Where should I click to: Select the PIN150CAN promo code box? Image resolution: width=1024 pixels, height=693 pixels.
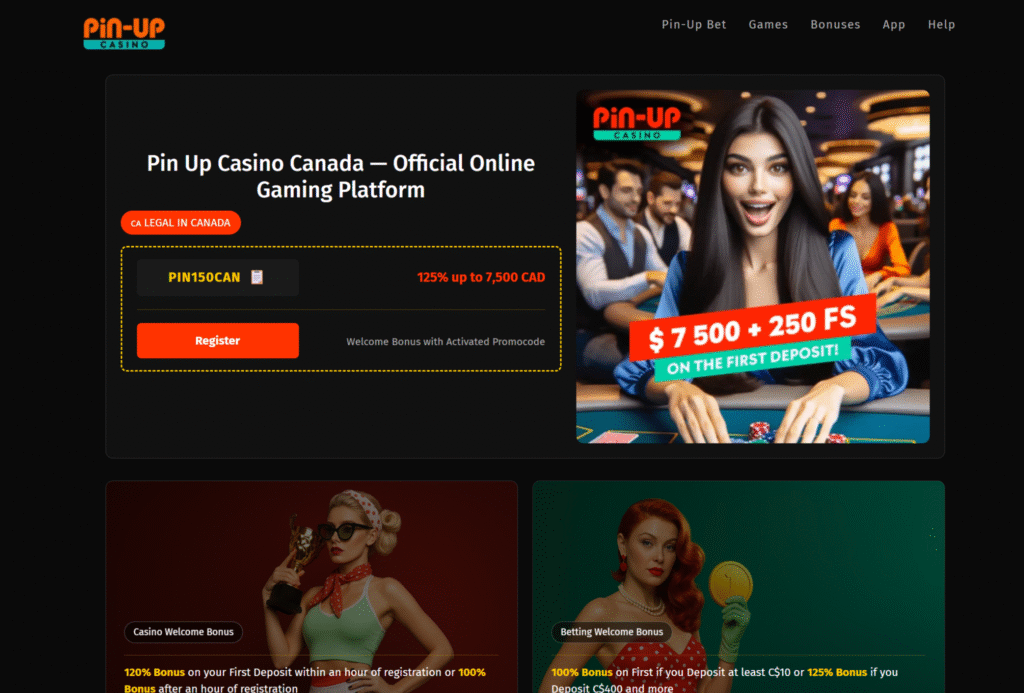tap(217, 278)
